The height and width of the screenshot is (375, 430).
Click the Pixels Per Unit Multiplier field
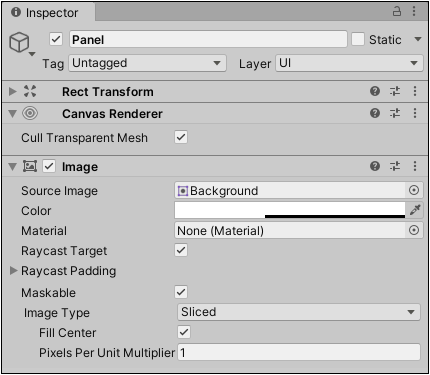pyautogui.click(x=299, y=352)
